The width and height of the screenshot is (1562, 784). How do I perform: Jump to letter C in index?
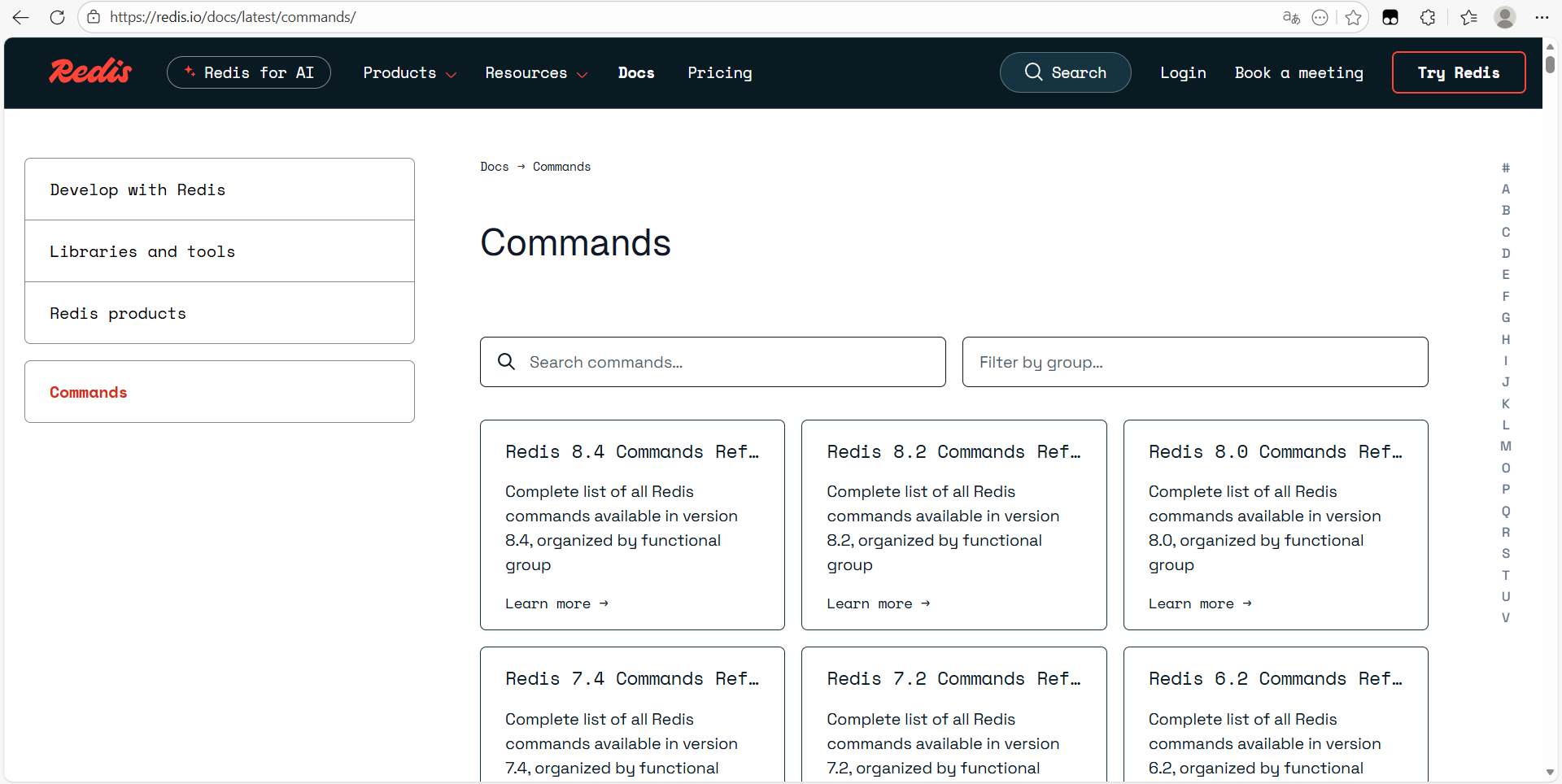coord(1506,232)
